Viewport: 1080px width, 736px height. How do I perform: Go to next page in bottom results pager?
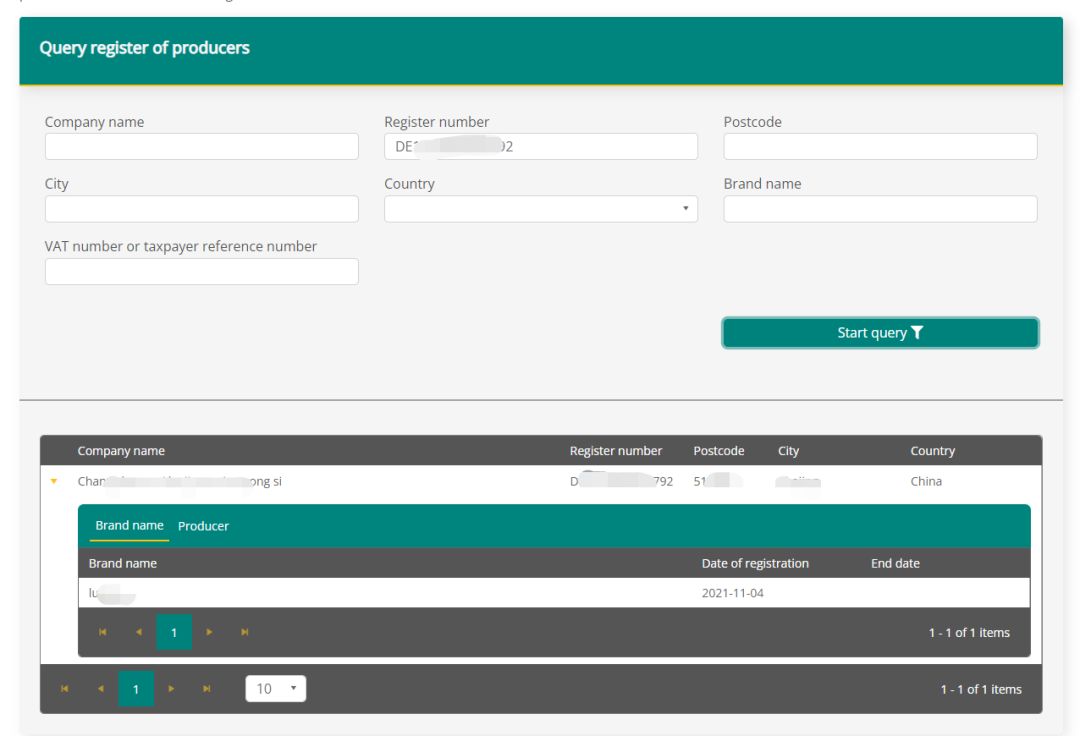pyautogui.click(x=171, y=689)
